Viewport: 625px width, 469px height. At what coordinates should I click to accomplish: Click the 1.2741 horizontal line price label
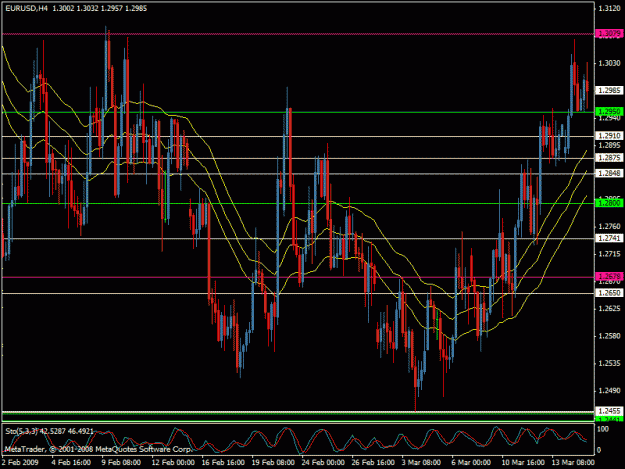[x=609, y=238]
